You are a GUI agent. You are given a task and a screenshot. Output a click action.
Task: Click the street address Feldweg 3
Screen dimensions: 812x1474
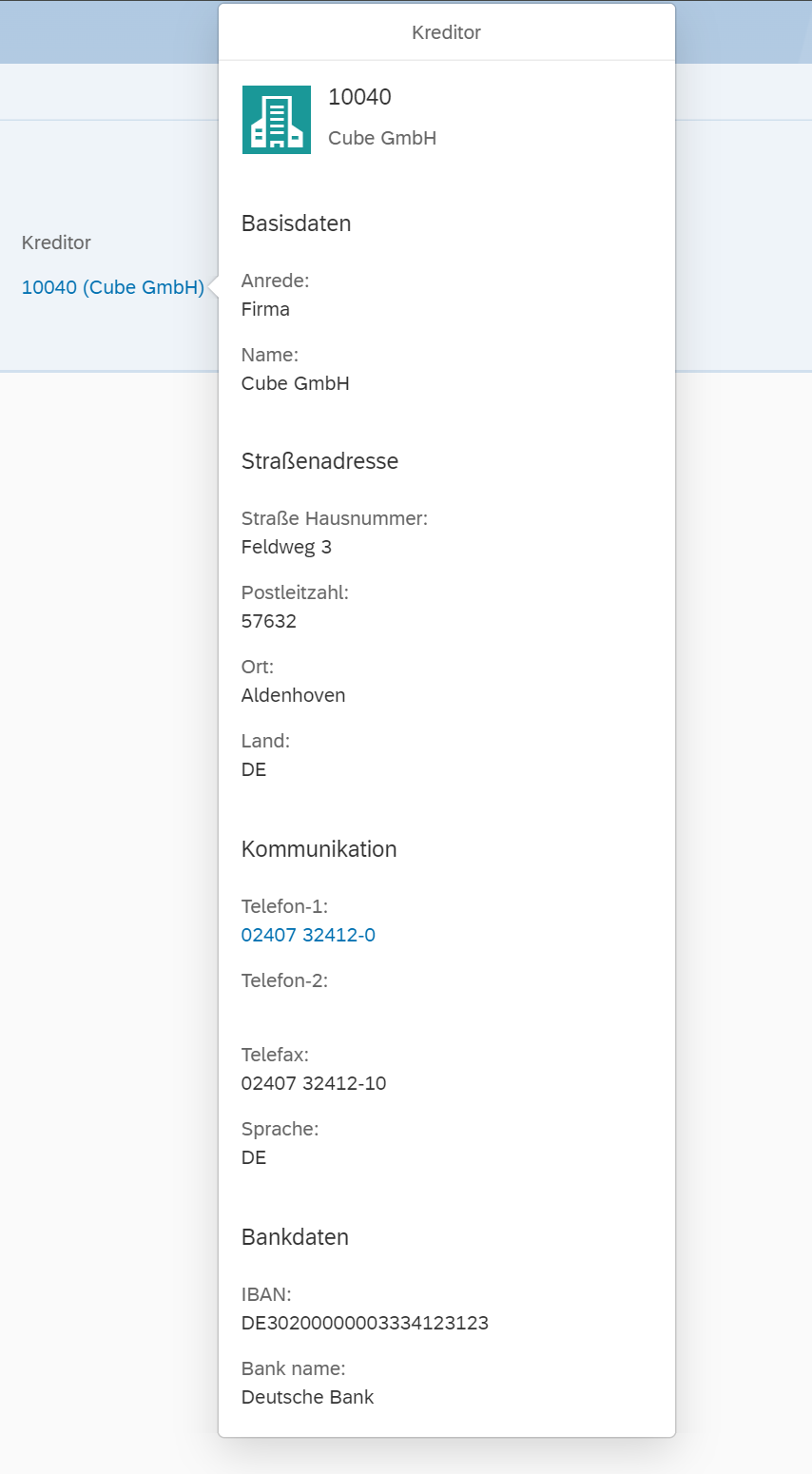[286, 547]
